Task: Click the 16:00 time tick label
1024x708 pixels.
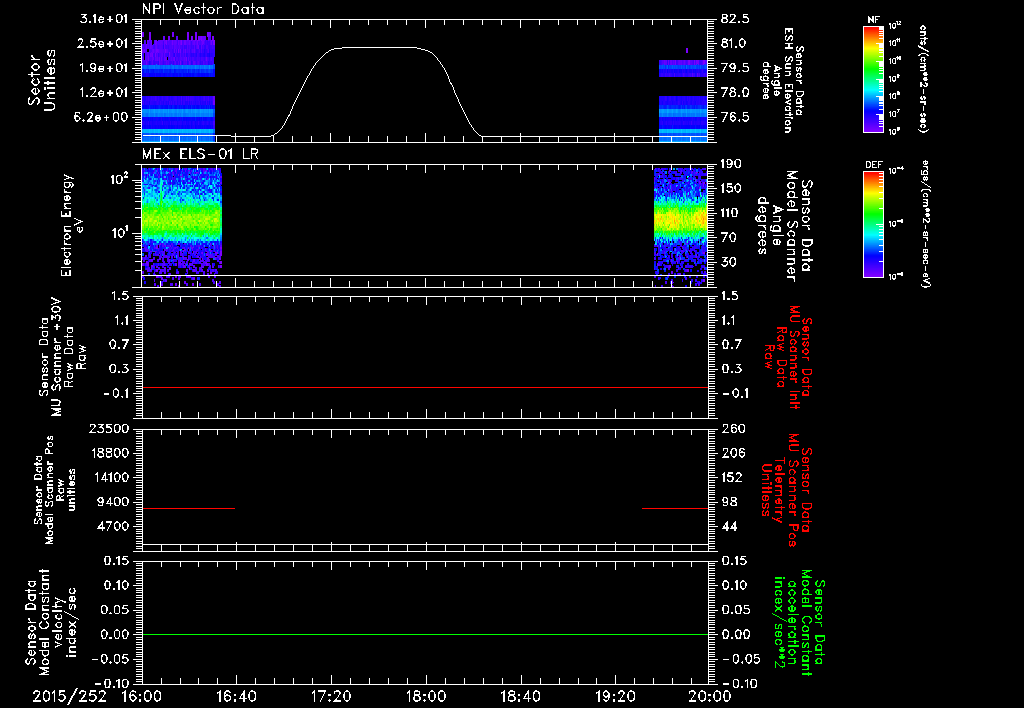Action: [142, 696]
